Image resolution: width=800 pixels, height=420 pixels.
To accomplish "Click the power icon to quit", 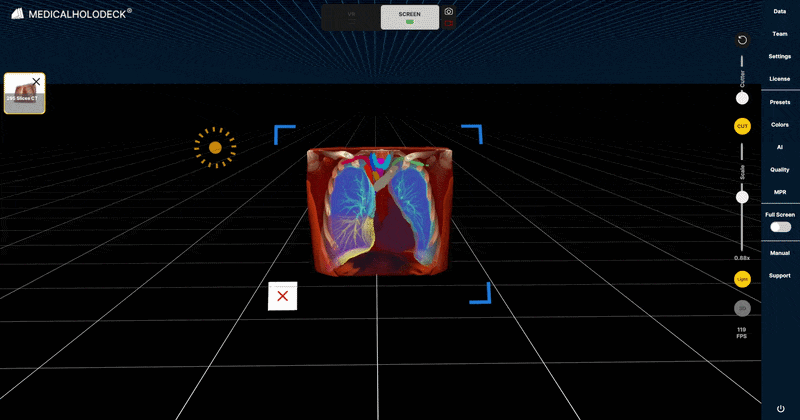I will pos(780,409).
